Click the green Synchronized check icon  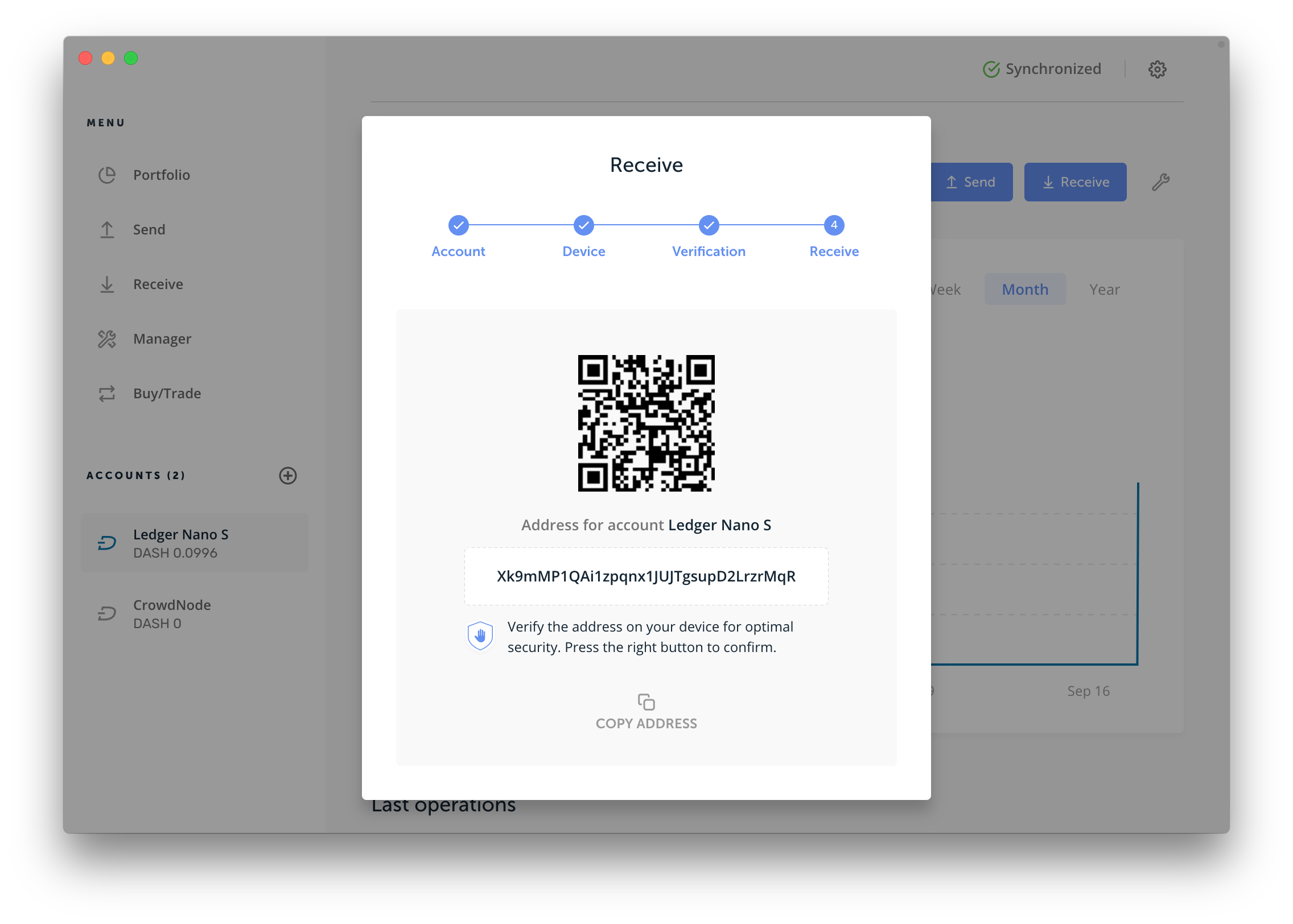[991, 69]
